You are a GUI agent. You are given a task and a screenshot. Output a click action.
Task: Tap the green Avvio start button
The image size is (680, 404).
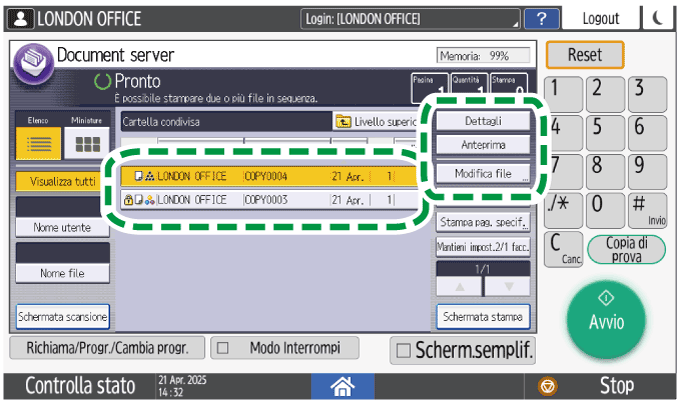click(x=606, y=320)
